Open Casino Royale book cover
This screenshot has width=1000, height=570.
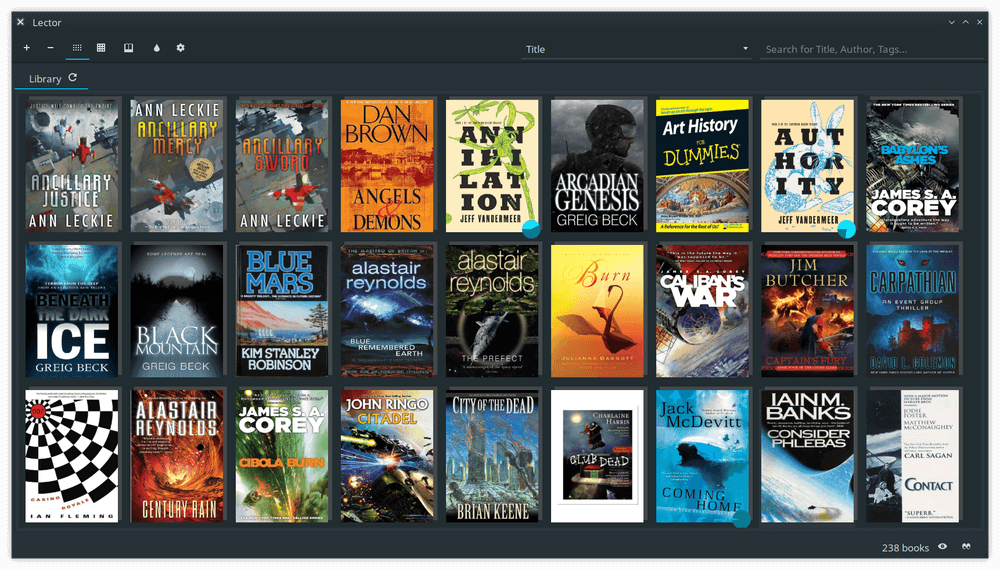(72, 457)
